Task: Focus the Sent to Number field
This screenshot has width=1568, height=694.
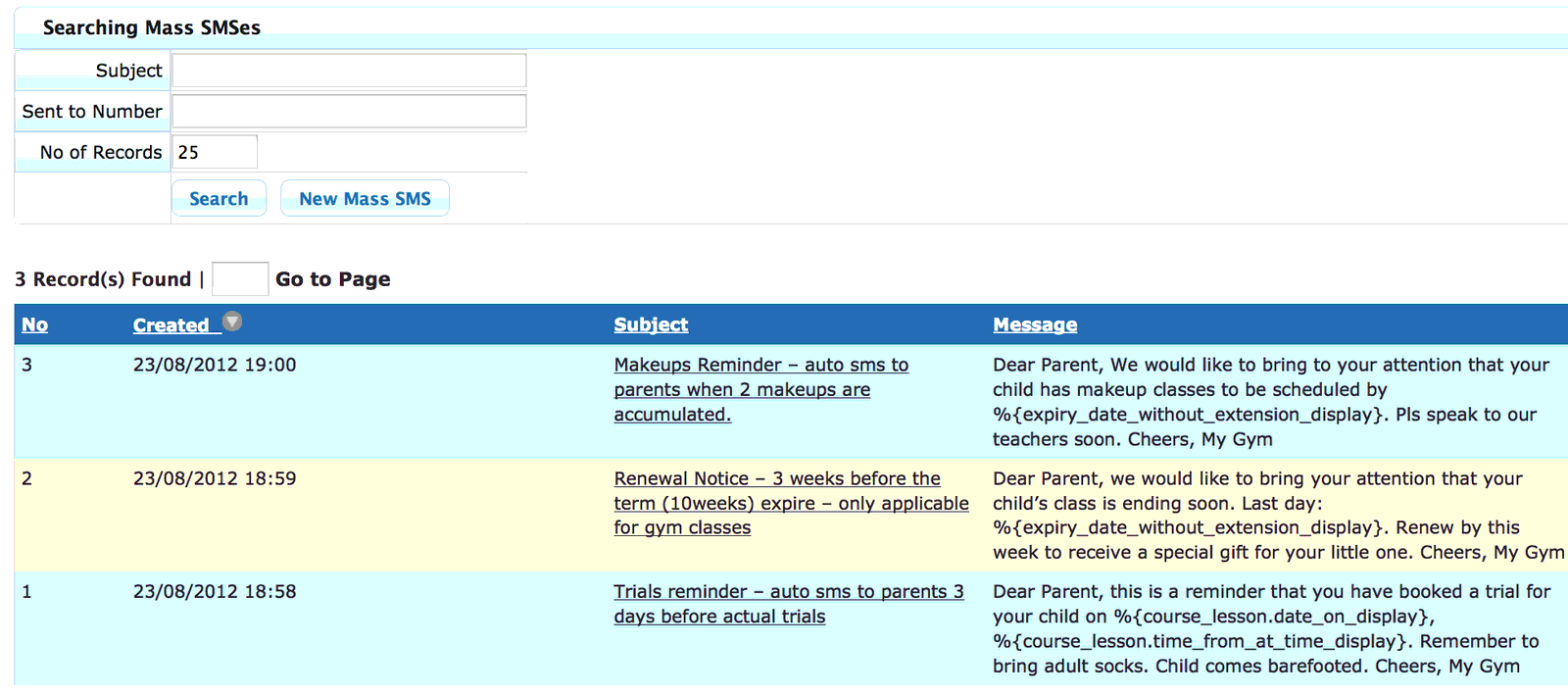Action: click(350, 112)
